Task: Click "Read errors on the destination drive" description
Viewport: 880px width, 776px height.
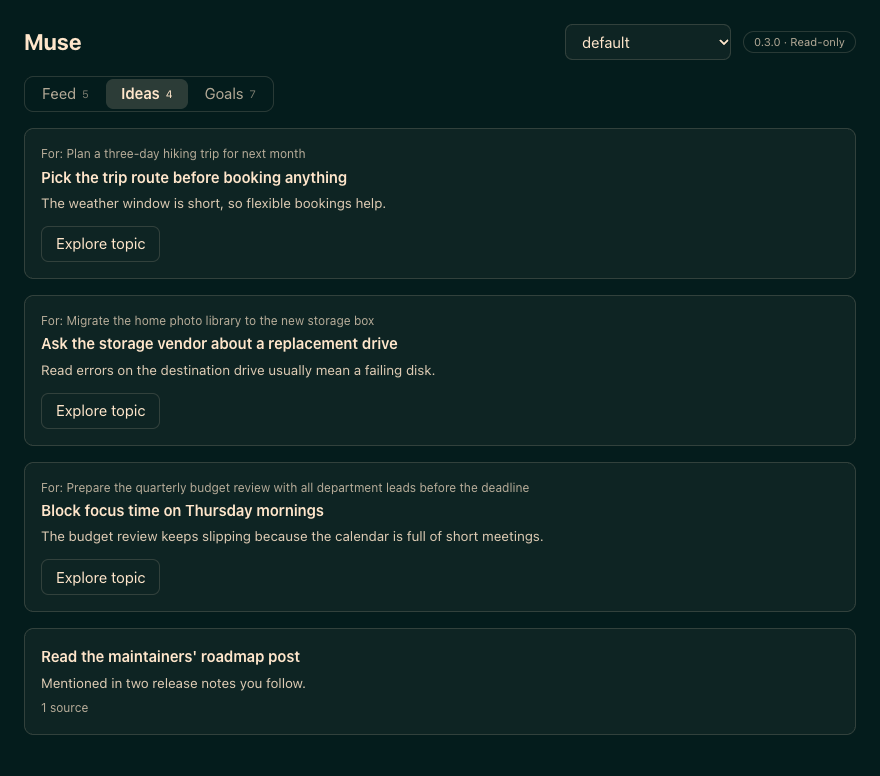Action: 238,370
